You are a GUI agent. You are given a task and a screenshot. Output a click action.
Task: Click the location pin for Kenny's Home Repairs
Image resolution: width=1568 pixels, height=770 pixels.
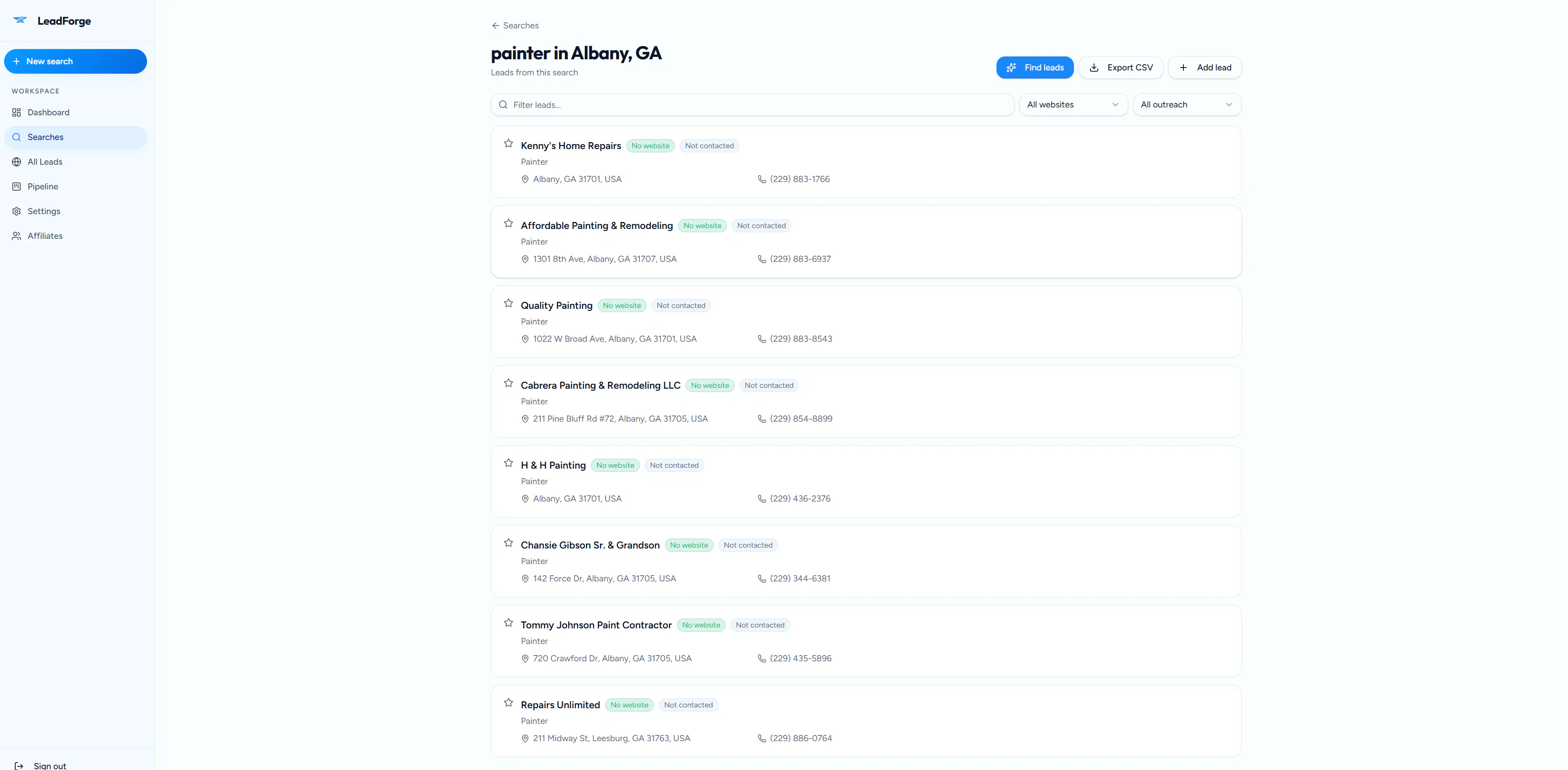(525, 180)
